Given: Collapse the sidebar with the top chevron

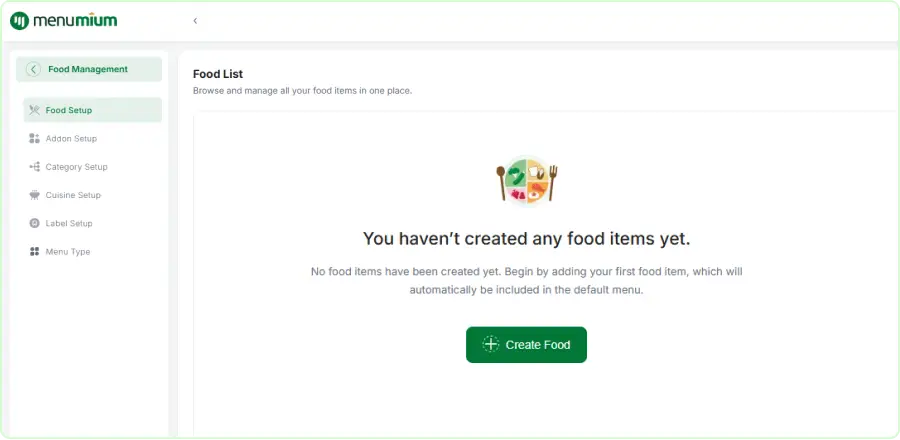Looking at the screenshot, I should pyautogui.click(x=195, y=21).
